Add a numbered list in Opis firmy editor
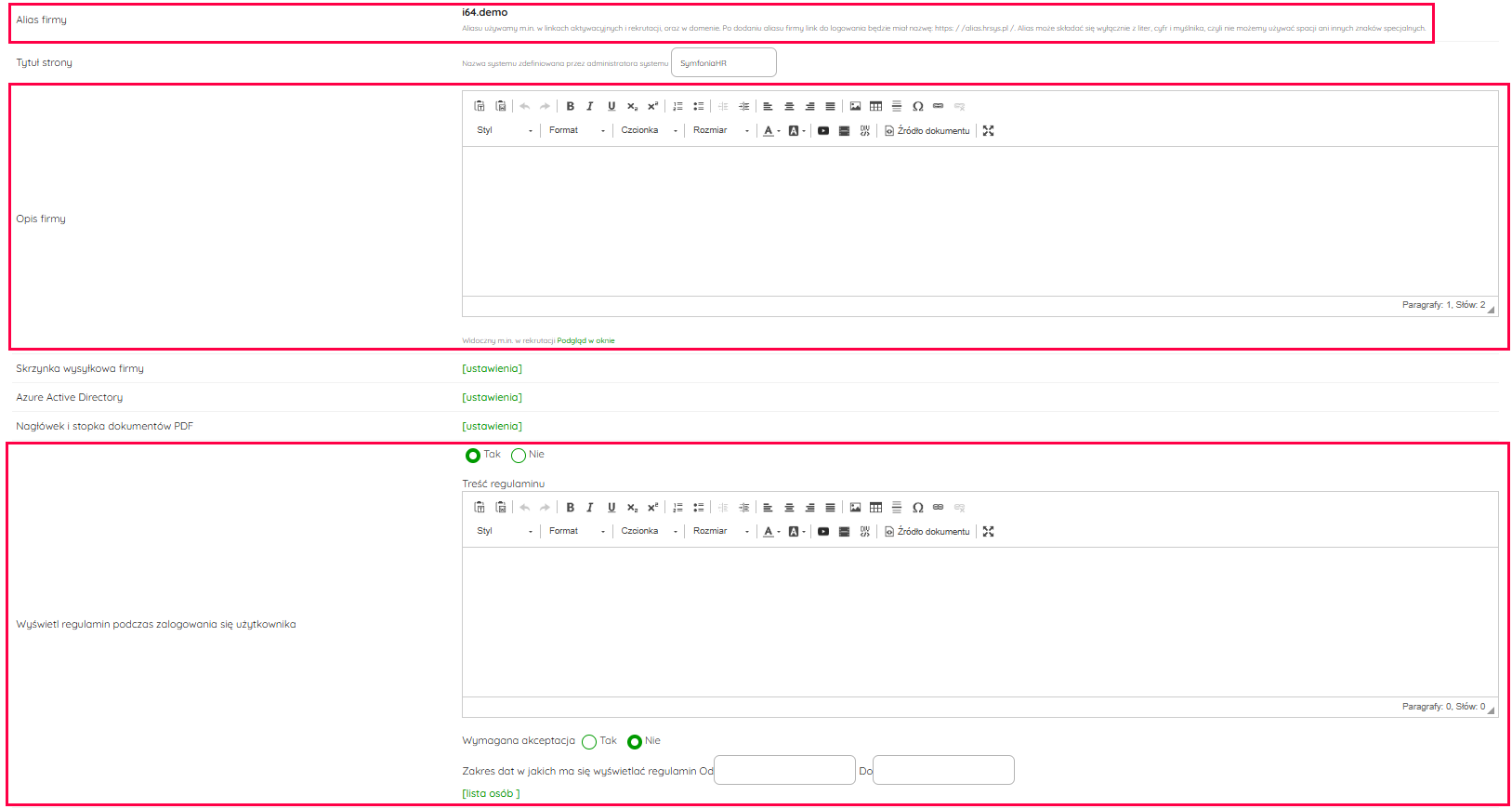 click(677, 106)
